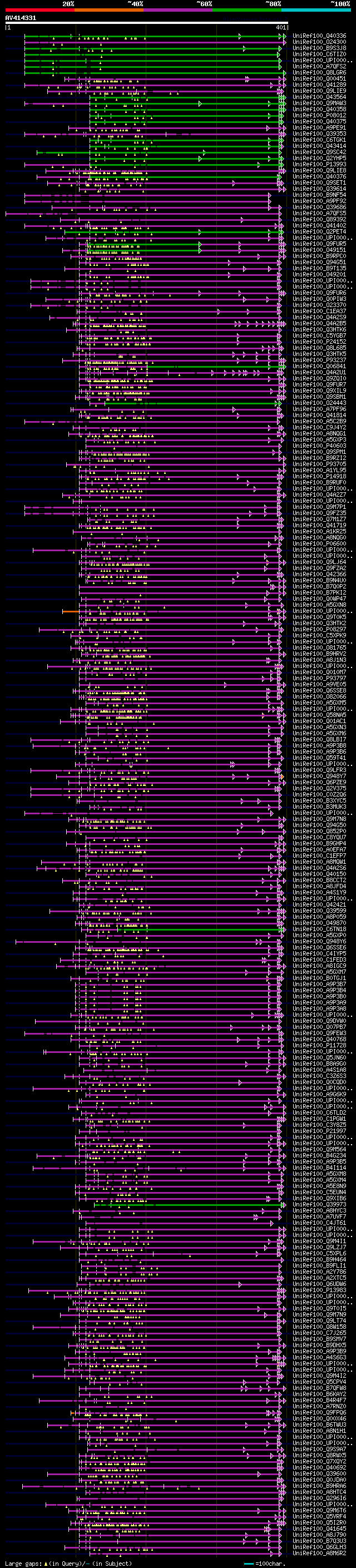Select the UniRef100_Q9MAW3 label
This screenshot has width=356, height=1568.
click(319, 103)
